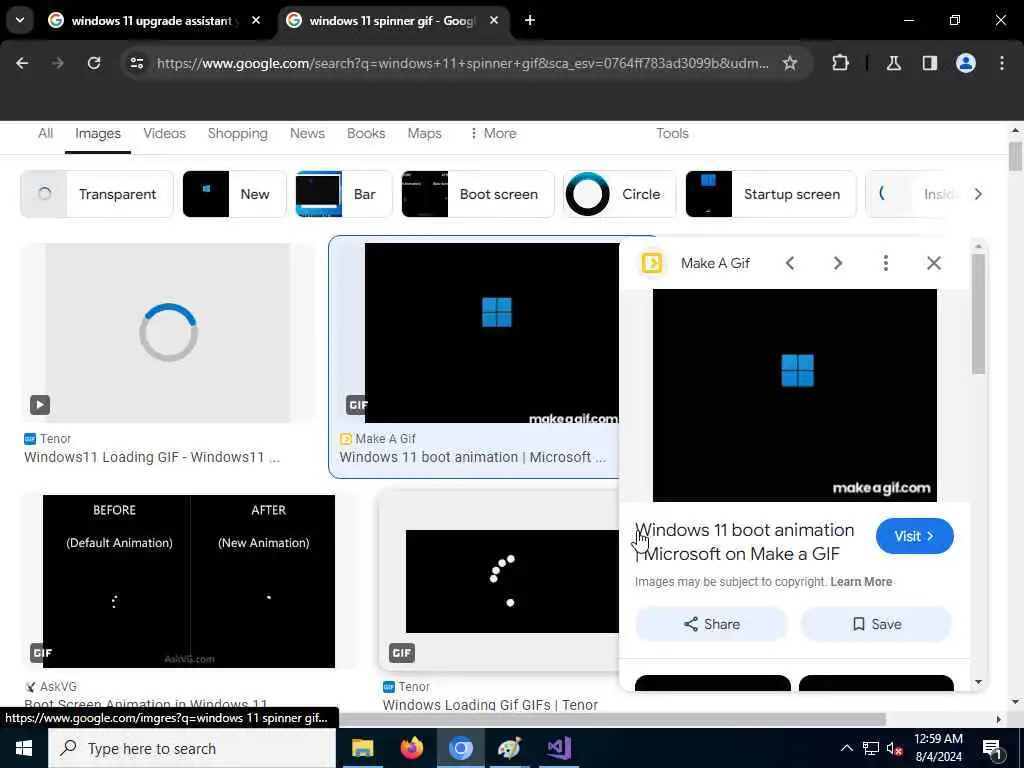Image resolution: width=1024 pixels, height=768 pixels.
Task: Click the taskbar search box
Action: [x=192, y=748]
